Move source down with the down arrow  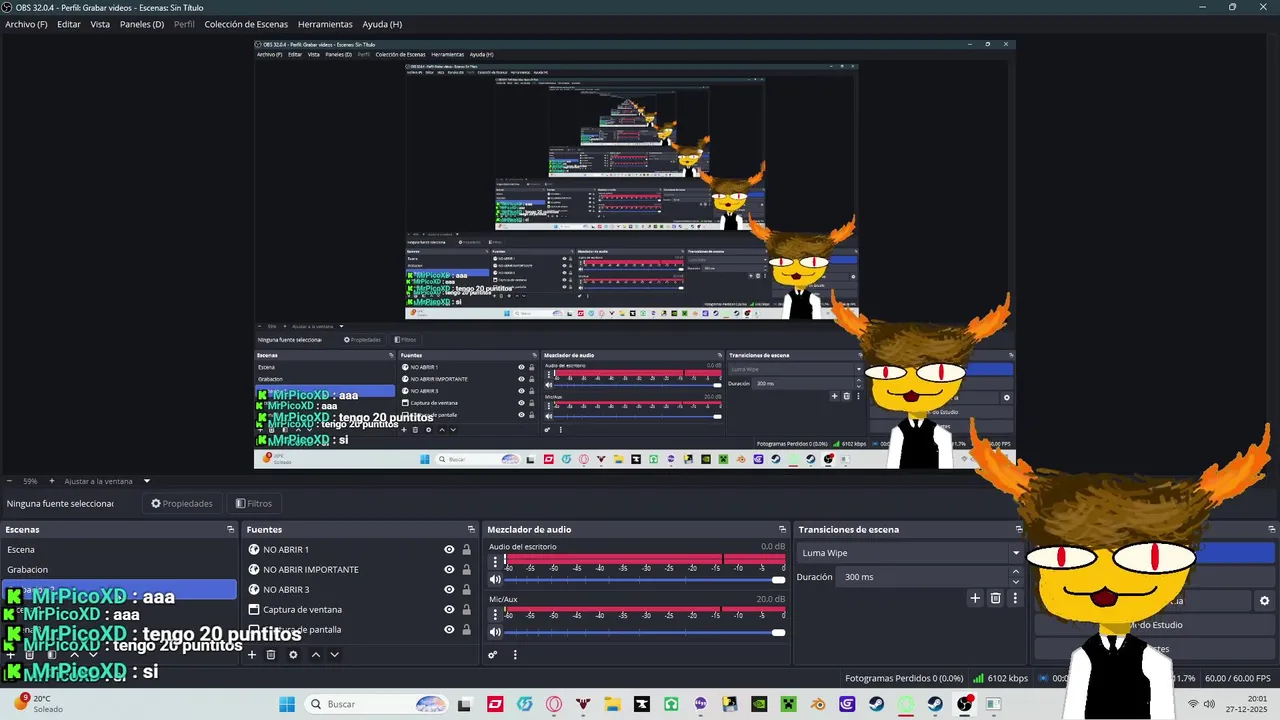[x=335, y=655]
